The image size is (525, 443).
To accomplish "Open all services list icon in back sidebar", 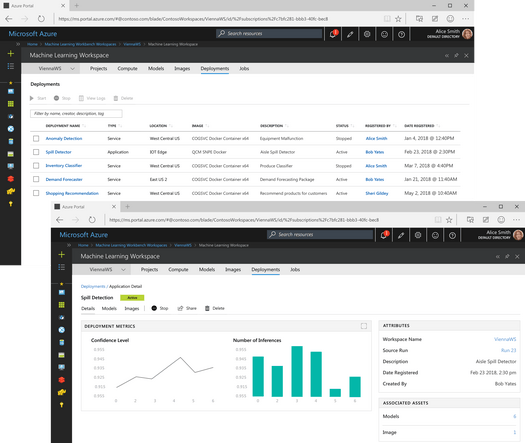I will point(11,66).
